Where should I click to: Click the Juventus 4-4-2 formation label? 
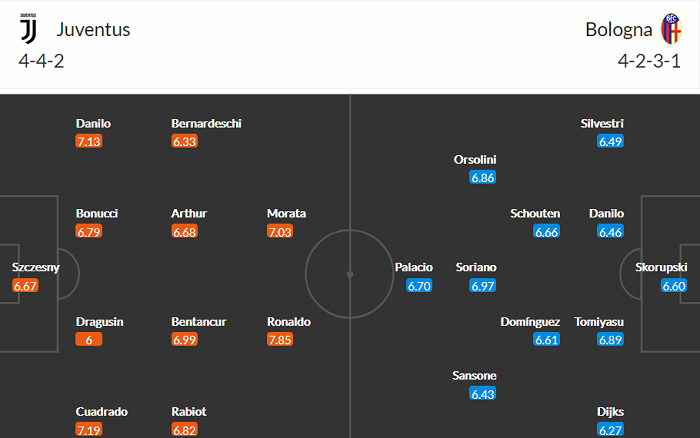(42, 61)
